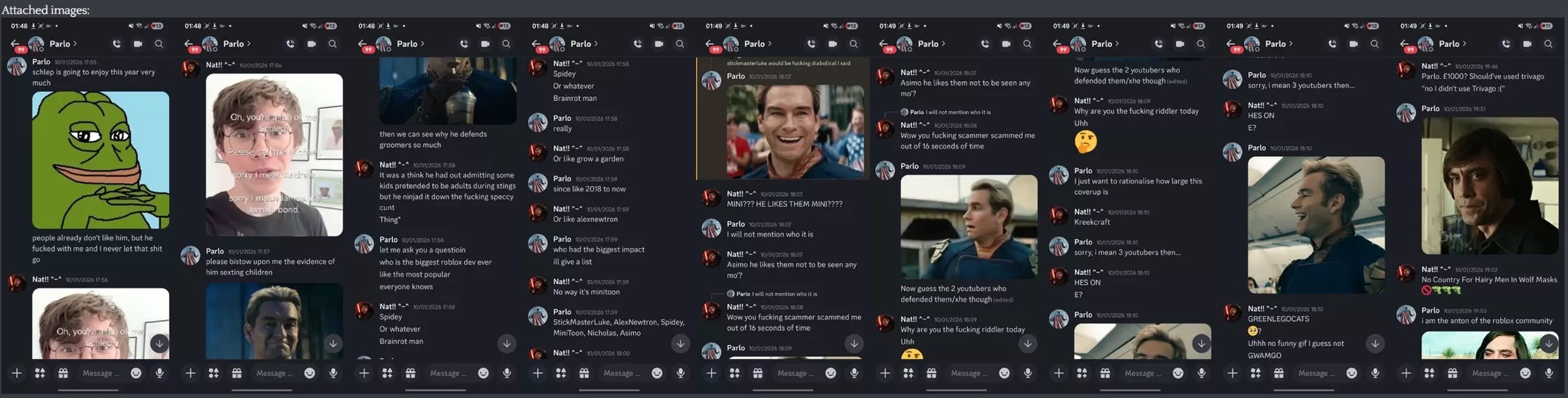Tap gift icon in the GREENLEGOCATS screenshot
The height and width of the screenshot is (398, 1568).
point(1279,373)
